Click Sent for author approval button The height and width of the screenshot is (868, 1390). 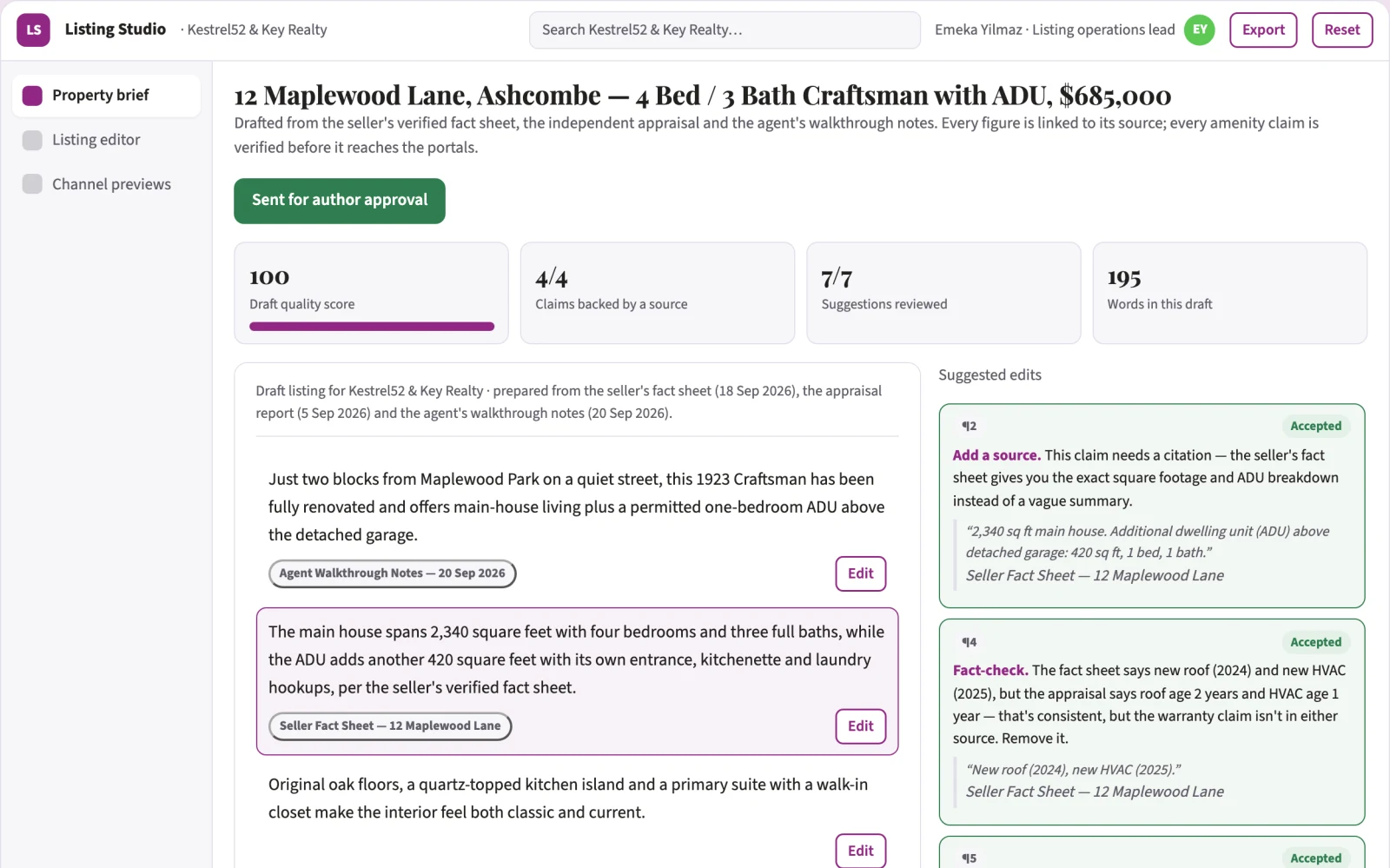(340, 201)
